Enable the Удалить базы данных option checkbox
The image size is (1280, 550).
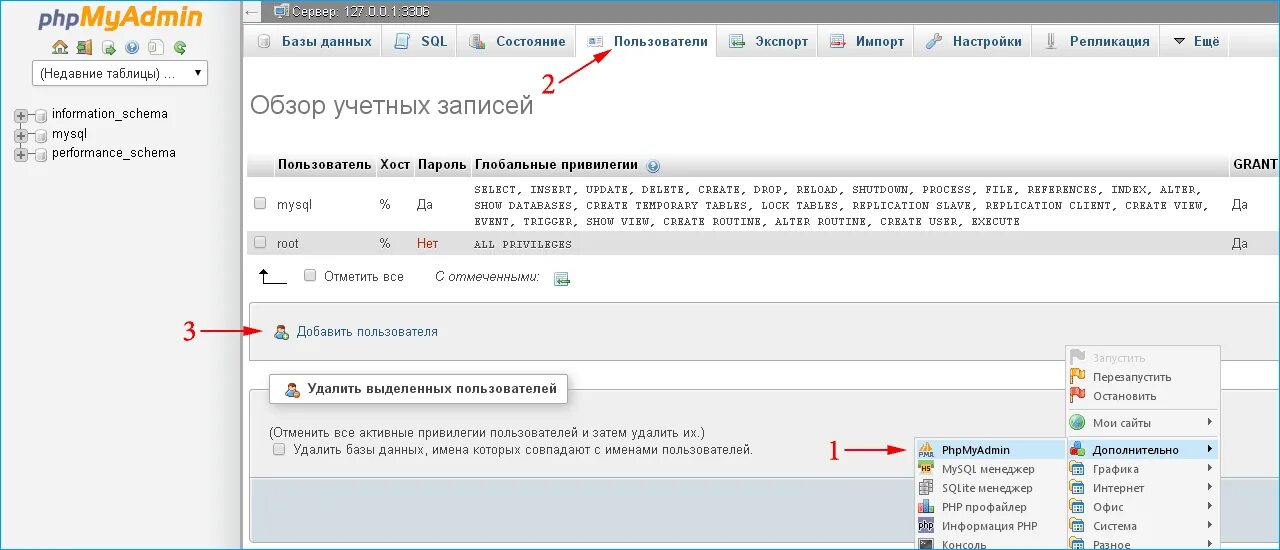click(x=279, y=450)
